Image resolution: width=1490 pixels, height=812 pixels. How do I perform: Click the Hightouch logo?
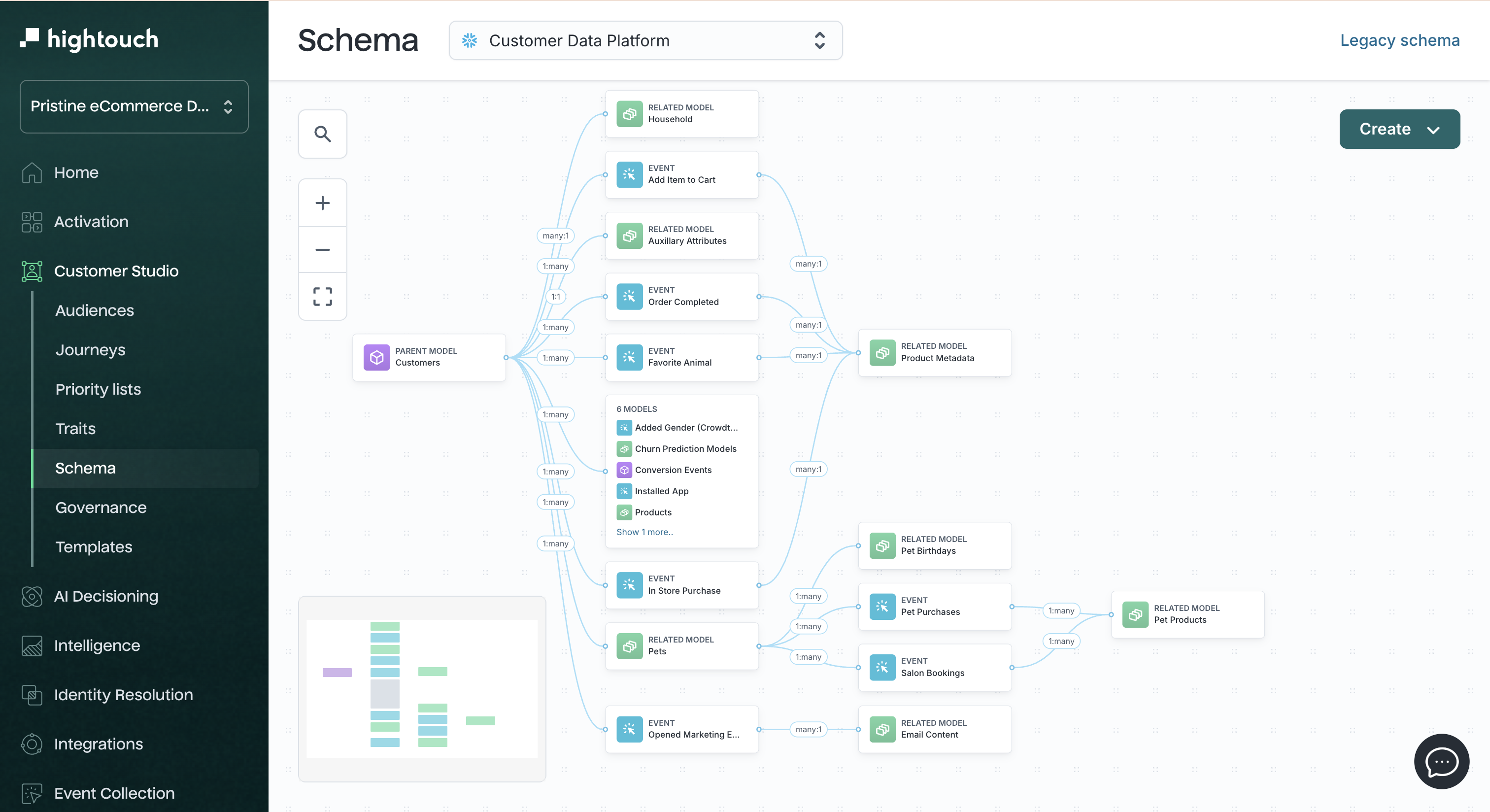click(89, 39)
